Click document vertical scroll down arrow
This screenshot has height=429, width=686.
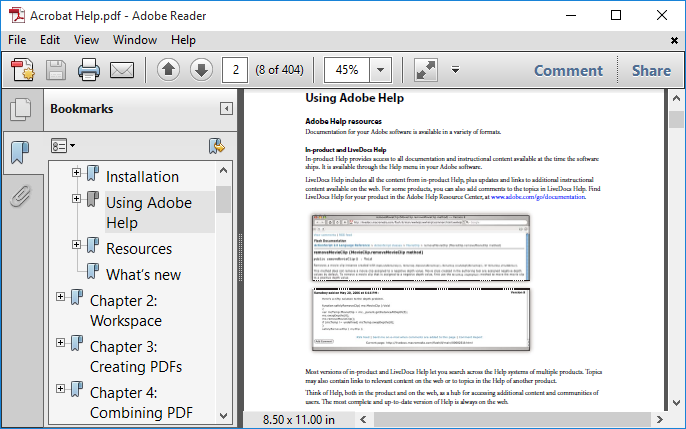click(x=676, y=403)
